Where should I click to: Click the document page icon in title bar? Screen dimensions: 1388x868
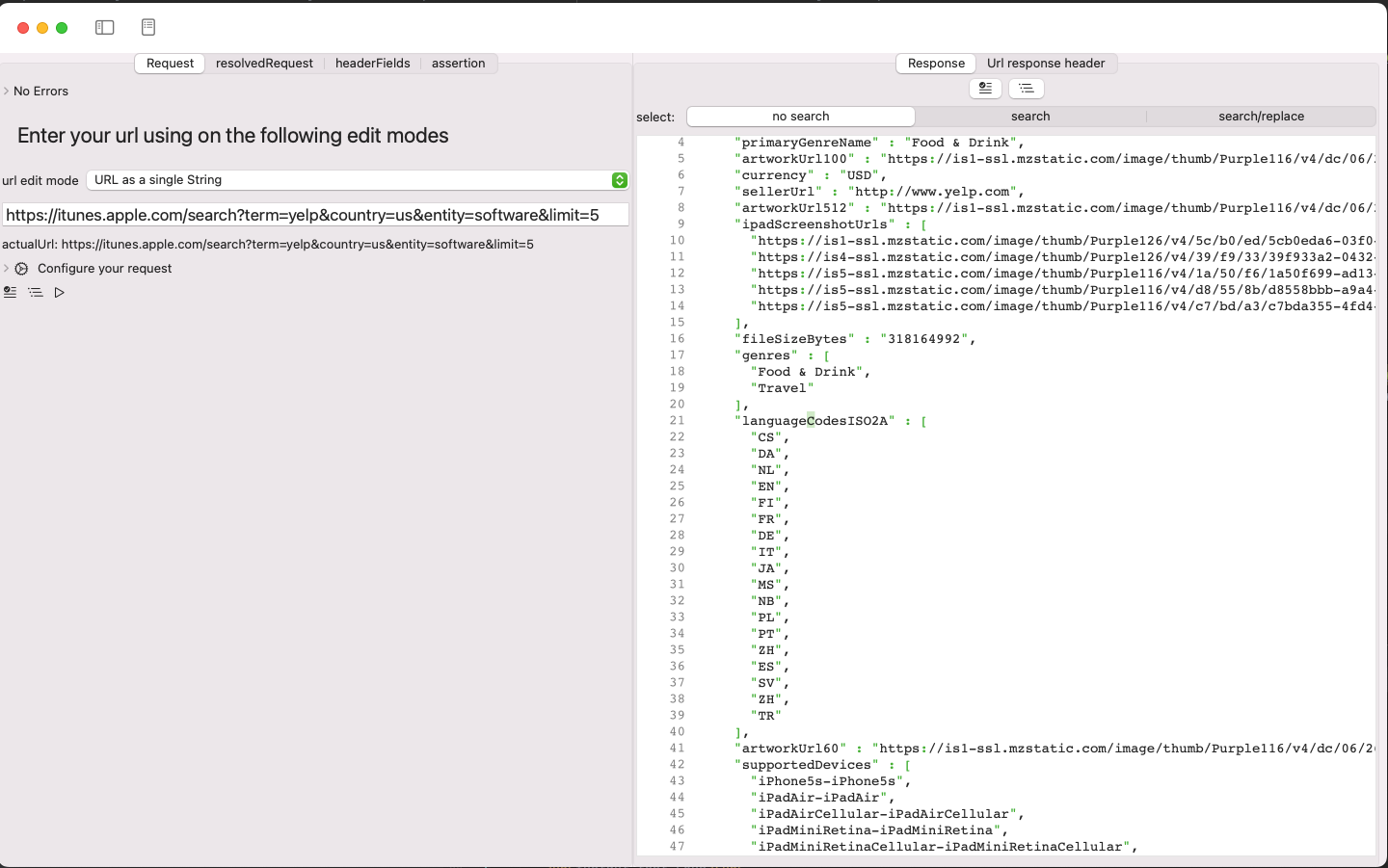pyautogui.click(x=147, y=28)
